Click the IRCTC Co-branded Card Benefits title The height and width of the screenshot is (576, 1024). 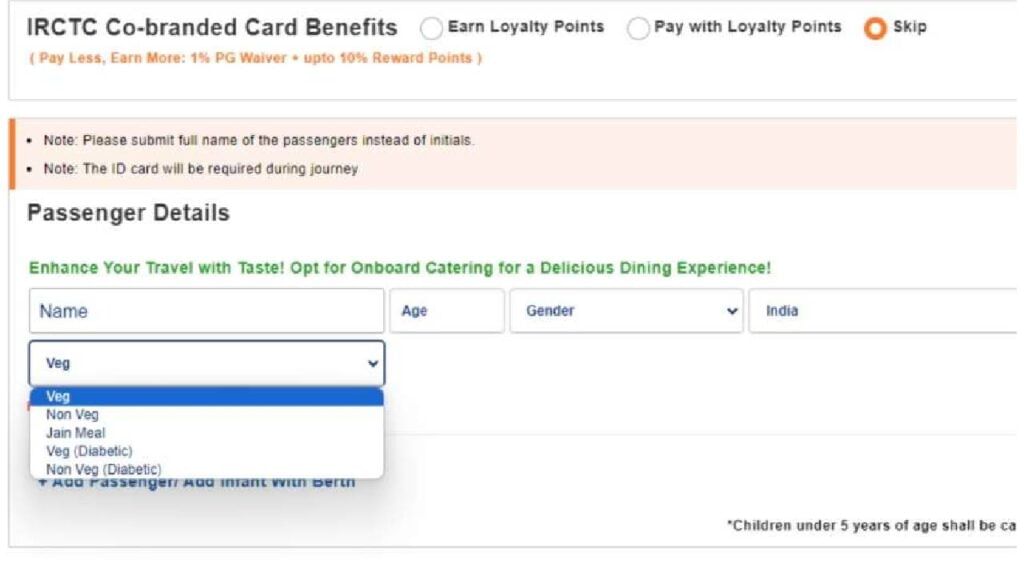coord(212,28)
